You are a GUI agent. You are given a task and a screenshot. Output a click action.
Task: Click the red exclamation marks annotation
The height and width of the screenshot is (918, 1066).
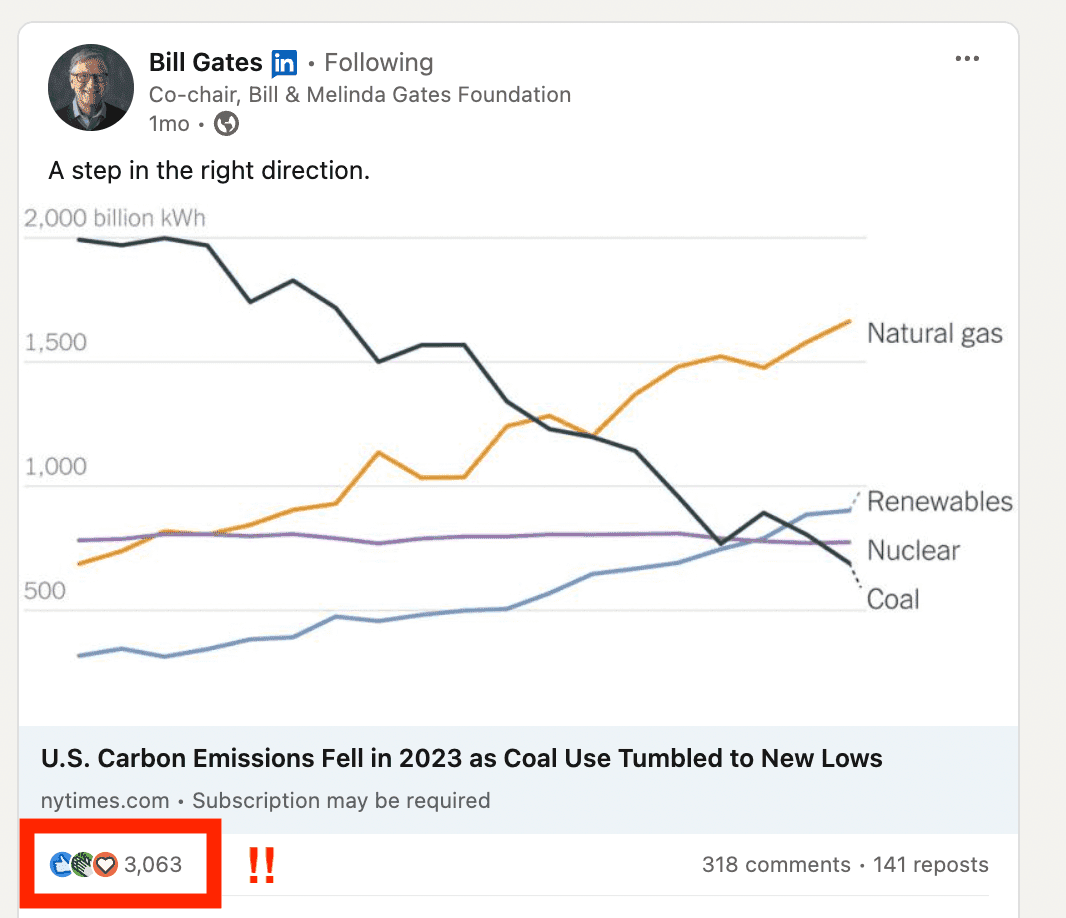pos(260,866)
